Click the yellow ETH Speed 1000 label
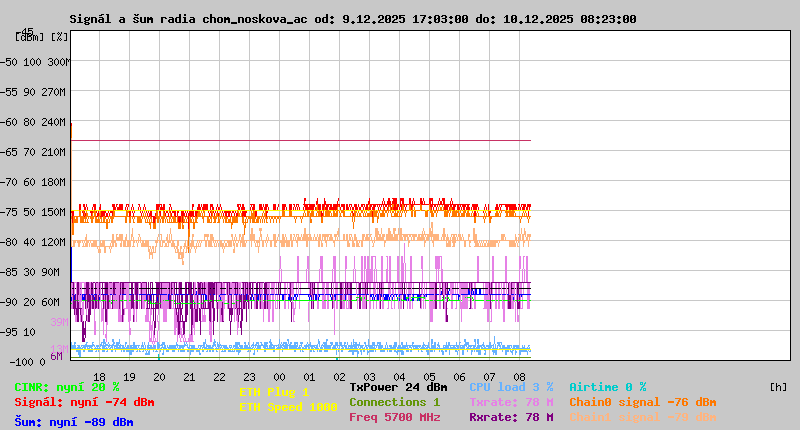Screen dimensions: 800x430 (x=288, y=407)
